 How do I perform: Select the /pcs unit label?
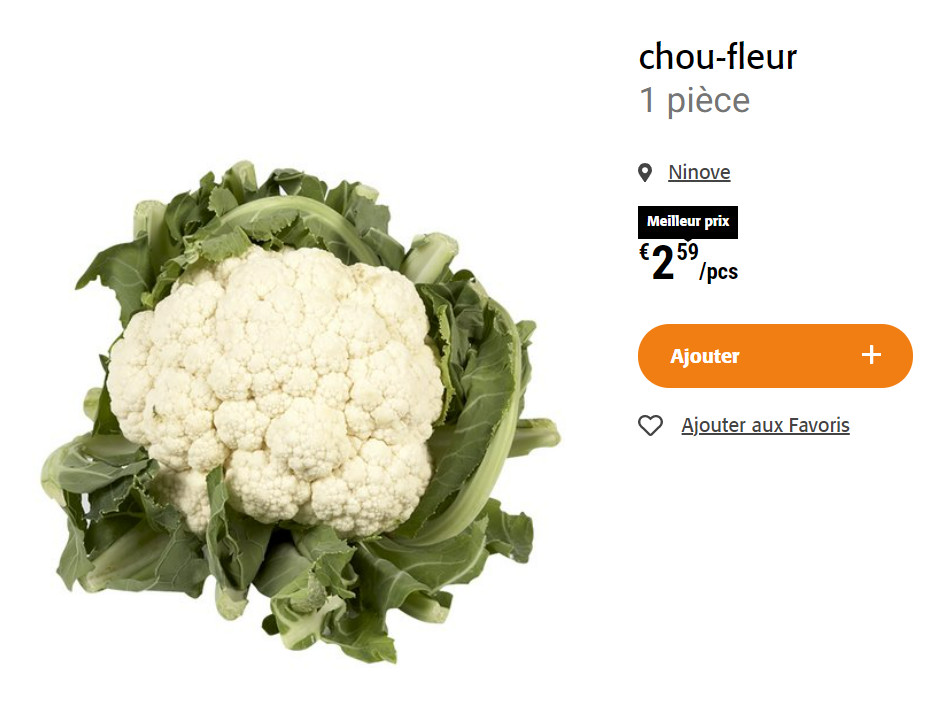point(718,272)
